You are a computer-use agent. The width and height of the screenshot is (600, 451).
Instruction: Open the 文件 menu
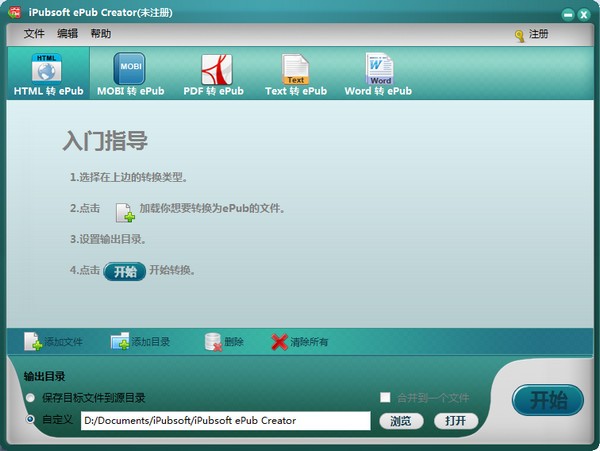[34, 34]
